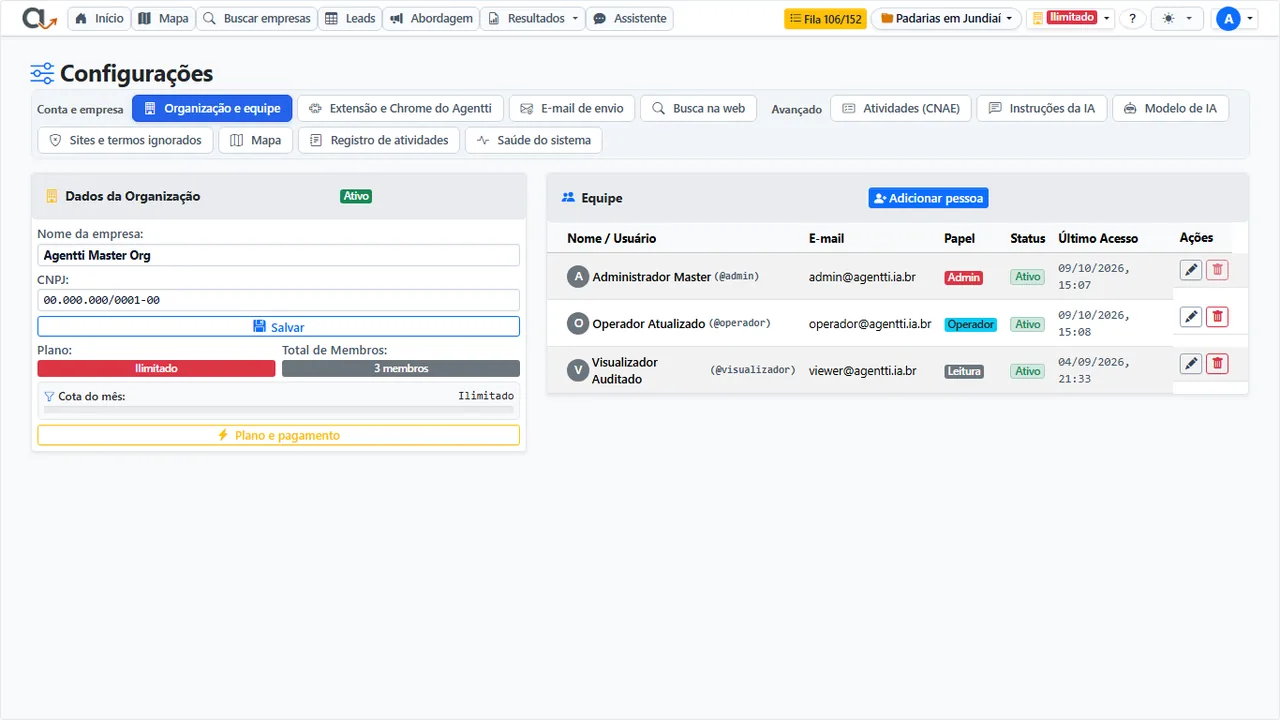This screenshot has width=1280, height=720.
Task: Open the Abordagem section
Action: [431, 19]
